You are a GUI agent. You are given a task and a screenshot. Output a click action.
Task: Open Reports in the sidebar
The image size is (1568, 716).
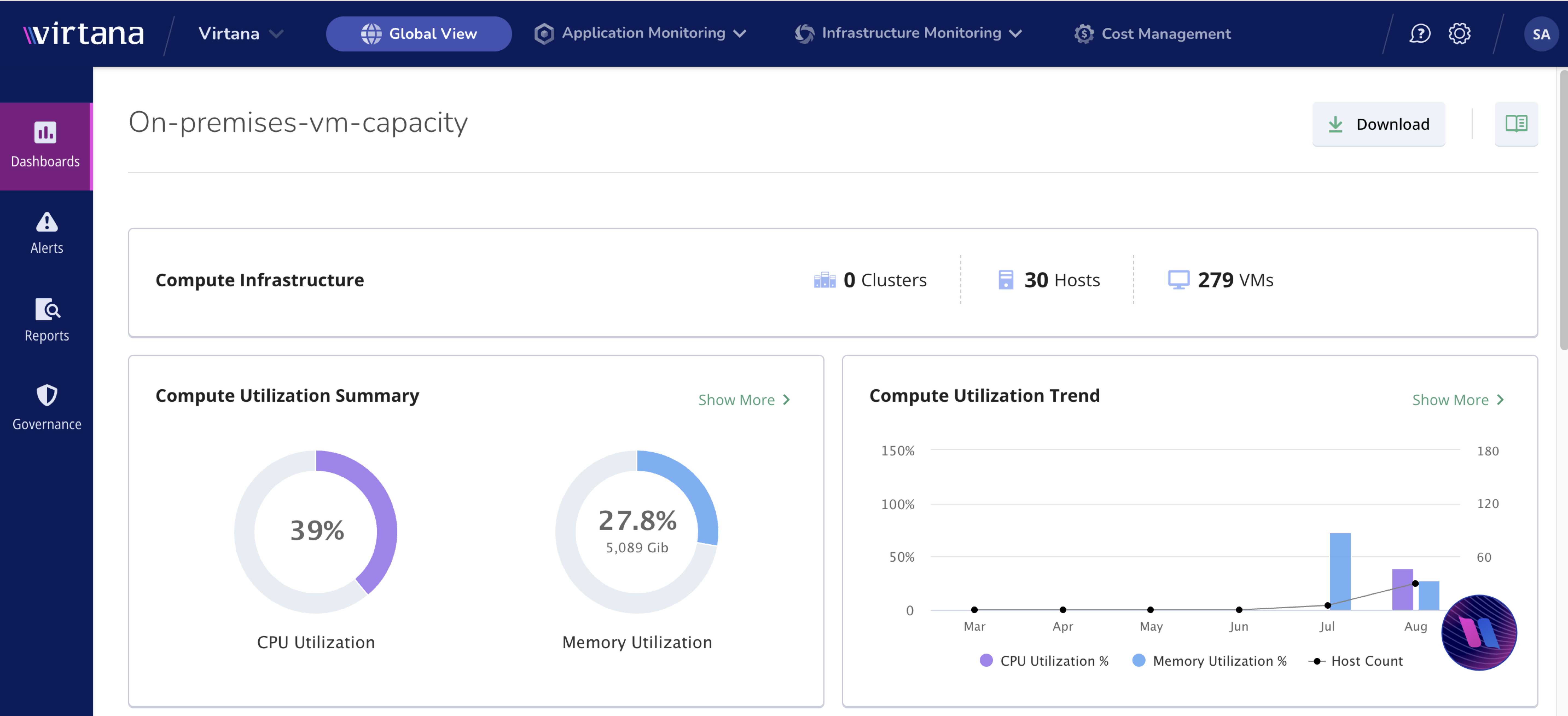click(x=46, y=320)
